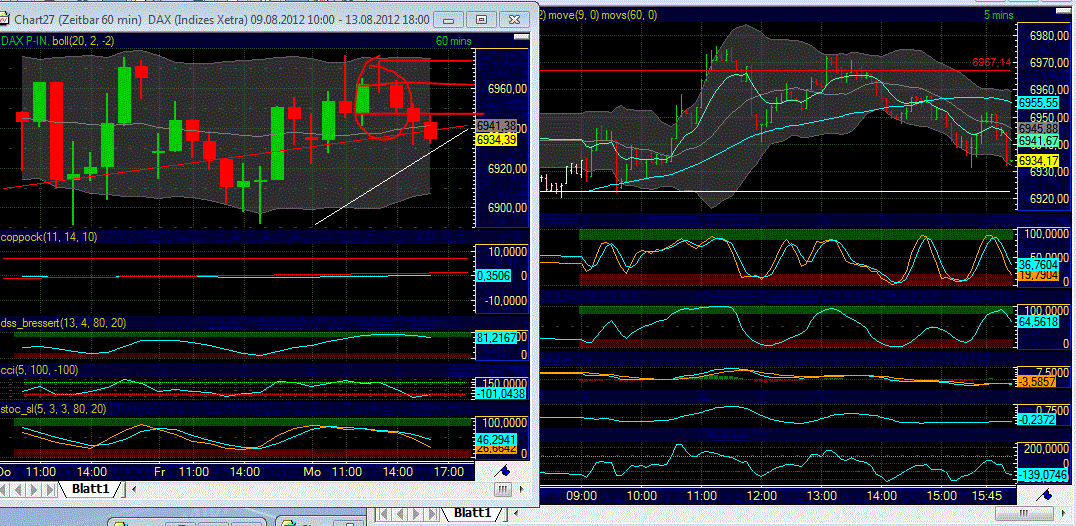Image resolution: width=1076 pixels, height=526 pixels.
Task: Click left scroll arrow in Chart27 horizontal scrollbar
Action: coord(134,490)
